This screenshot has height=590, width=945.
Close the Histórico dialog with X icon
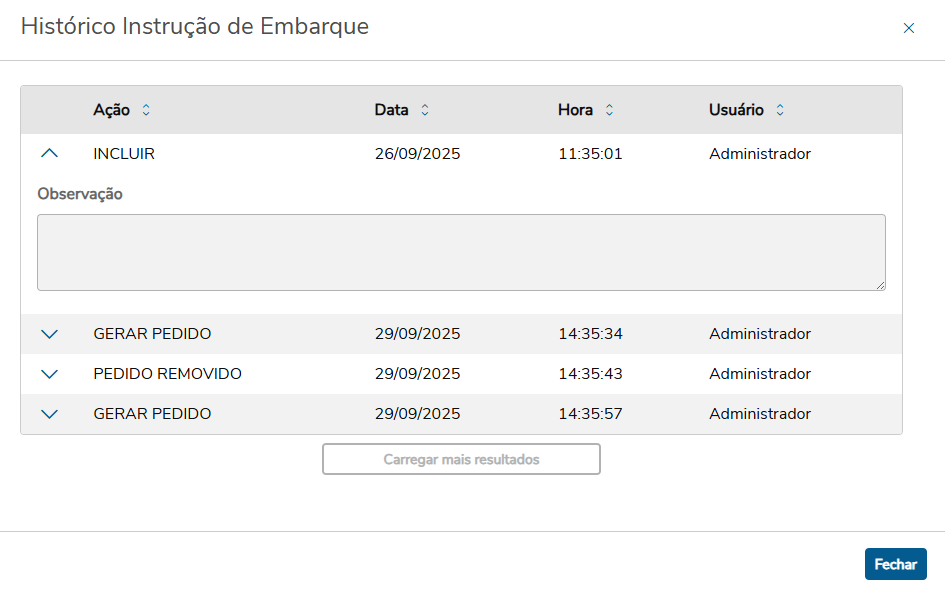909,28
